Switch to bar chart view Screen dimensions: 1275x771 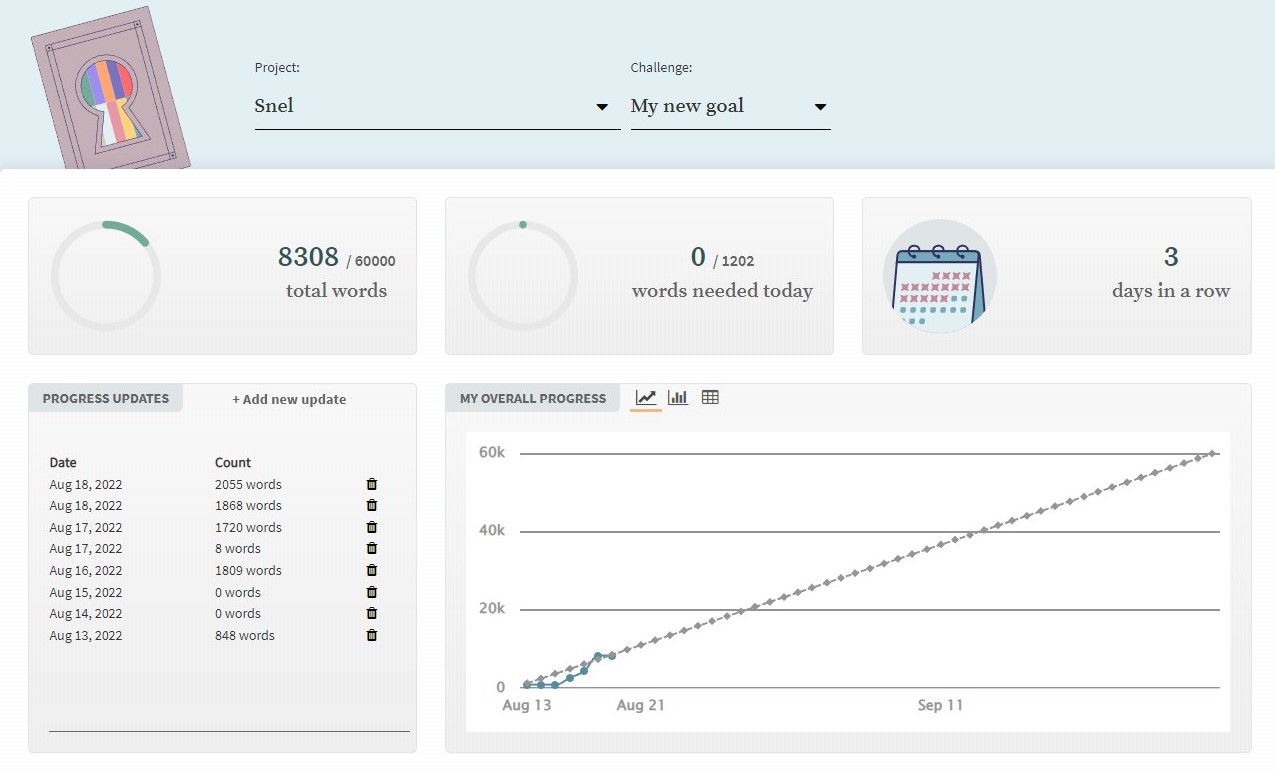[x=678, y=398]
